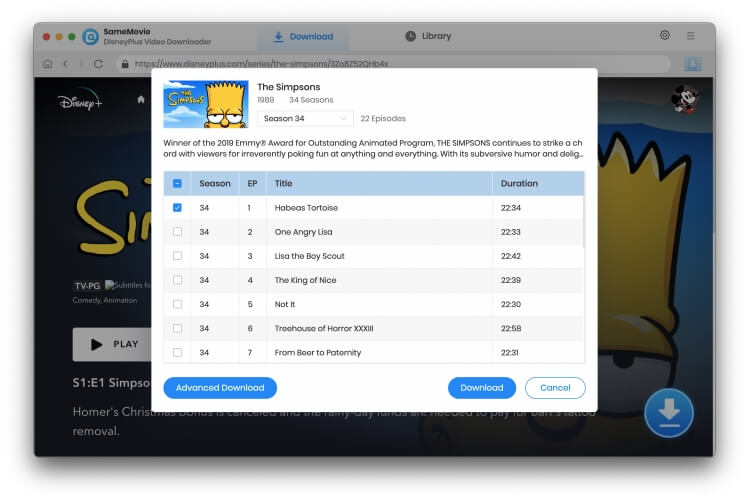The image size is (749, 502).
Task: Click the blue floating download arrow icon
Action: point(669,412)
